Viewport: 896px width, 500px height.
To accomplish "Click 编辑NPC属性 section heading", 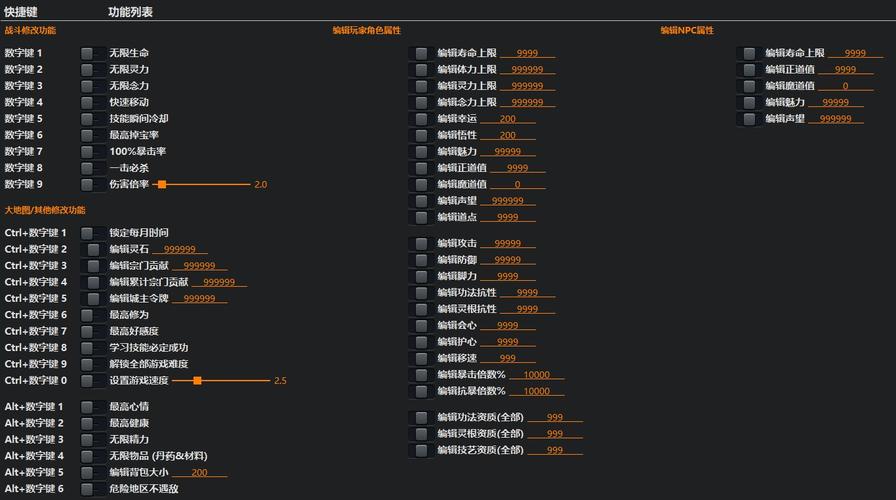I will 687,30.
